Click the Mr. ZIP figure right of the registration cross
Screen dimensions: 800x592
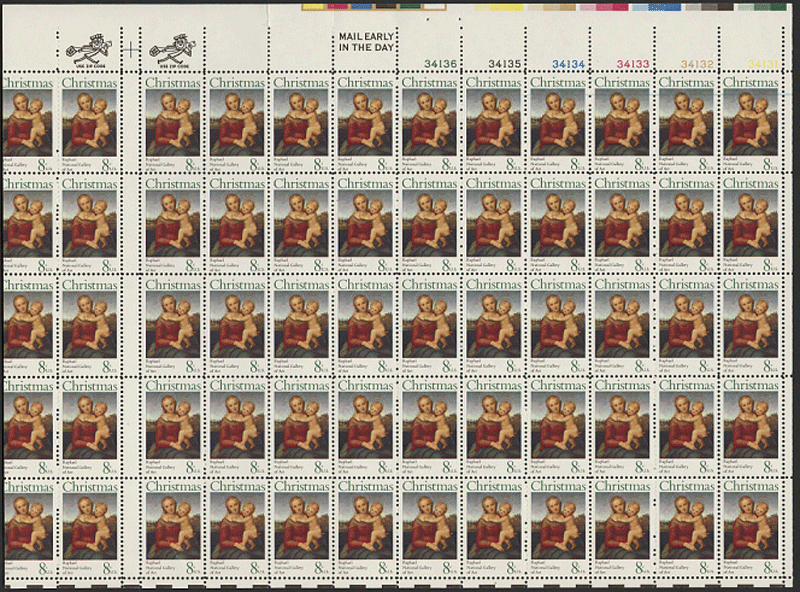point(171,50)
